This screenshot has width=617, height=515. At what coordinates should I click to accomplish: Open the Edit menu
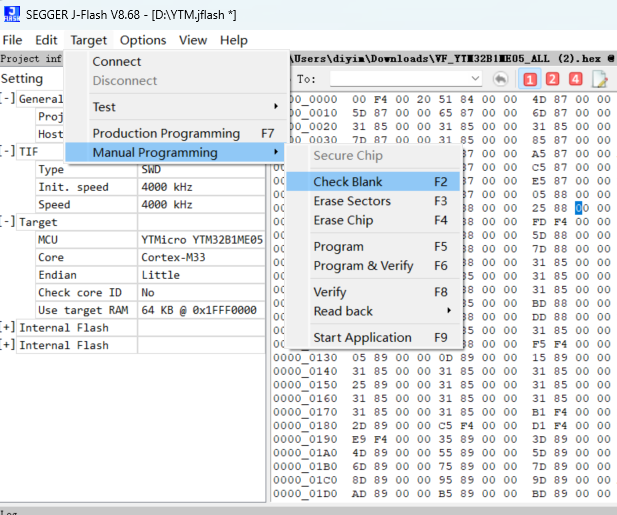46,40
